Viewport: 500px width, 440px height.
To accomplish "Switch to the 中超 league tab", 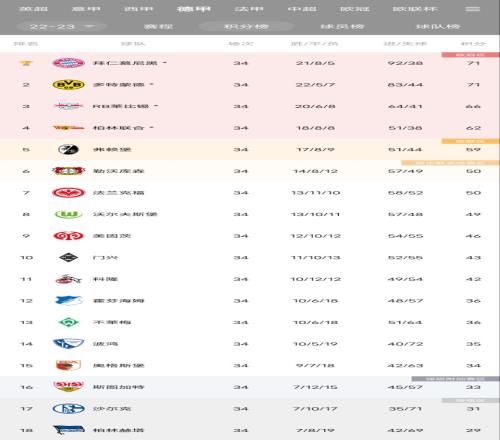I will point(302,9).
